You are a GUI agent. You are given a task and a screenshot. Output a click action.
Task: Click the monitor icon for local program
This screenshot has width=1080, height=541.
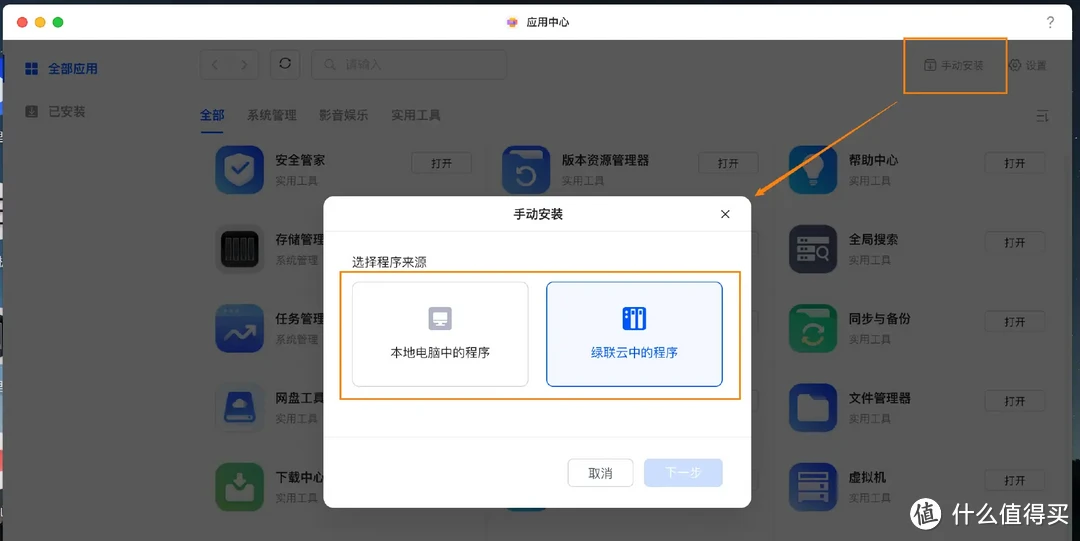440,318
